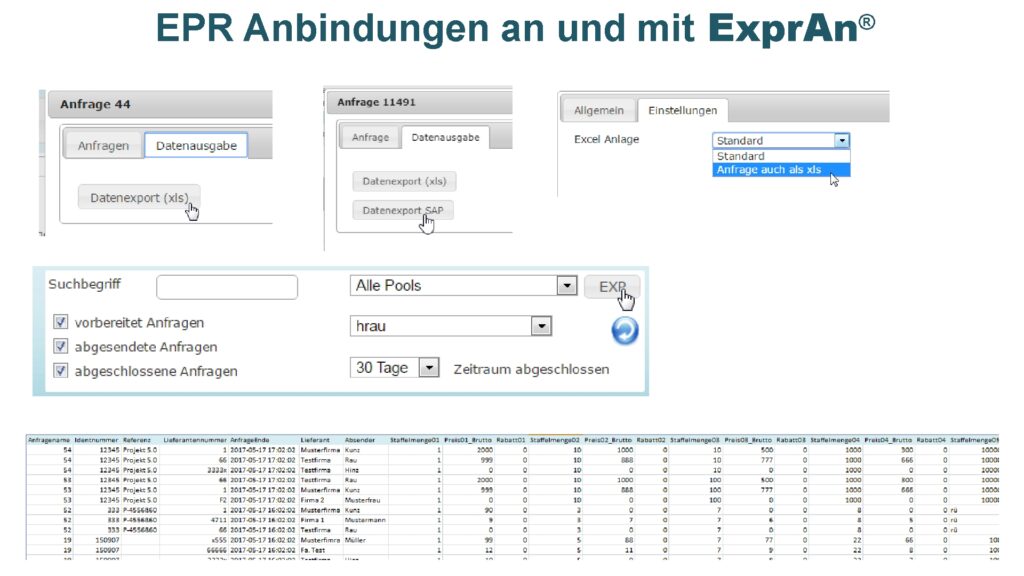Click the 'Müller' sender cell
The width and height of the screenshot is (1024, 576).
click(x=355, y=541)
